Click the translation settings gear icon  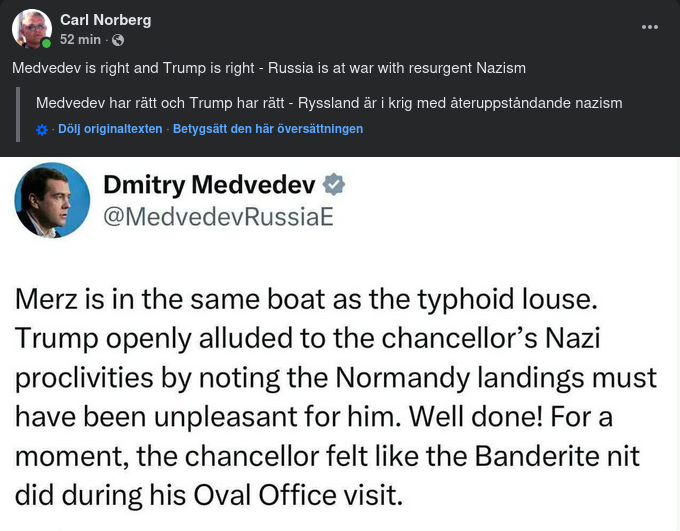pyautogui.click(x=41, y=129)
